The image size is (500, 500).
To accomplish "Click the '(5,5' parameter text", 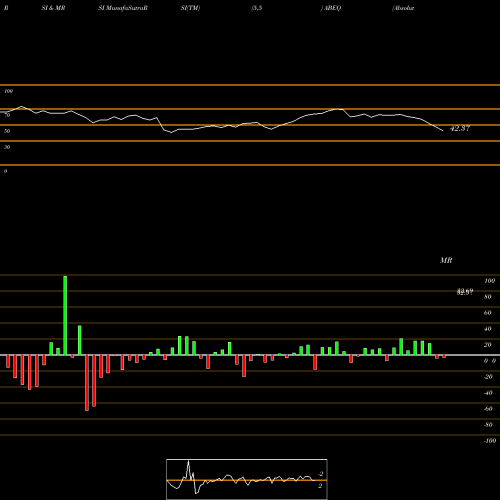I will tap(257, 8).
